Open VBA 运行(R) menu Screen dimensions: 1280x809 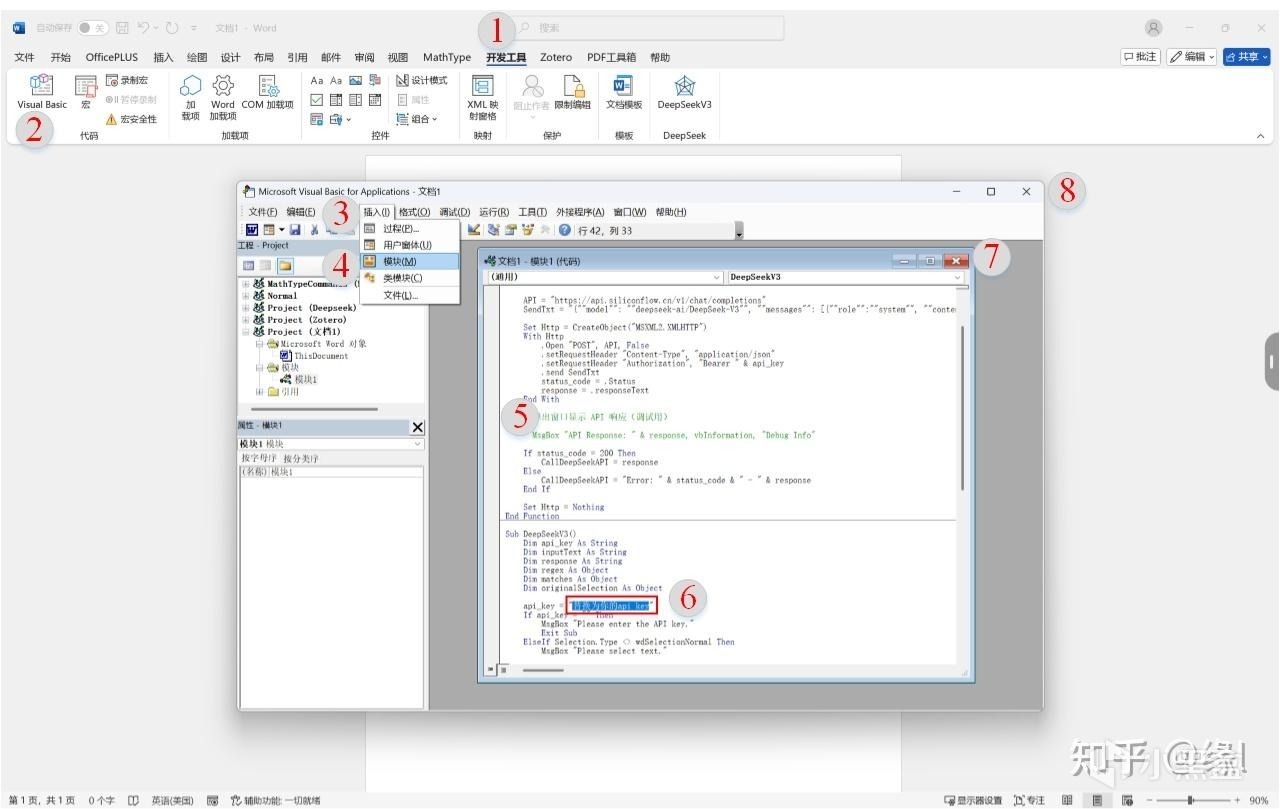(x=494, y=212)
